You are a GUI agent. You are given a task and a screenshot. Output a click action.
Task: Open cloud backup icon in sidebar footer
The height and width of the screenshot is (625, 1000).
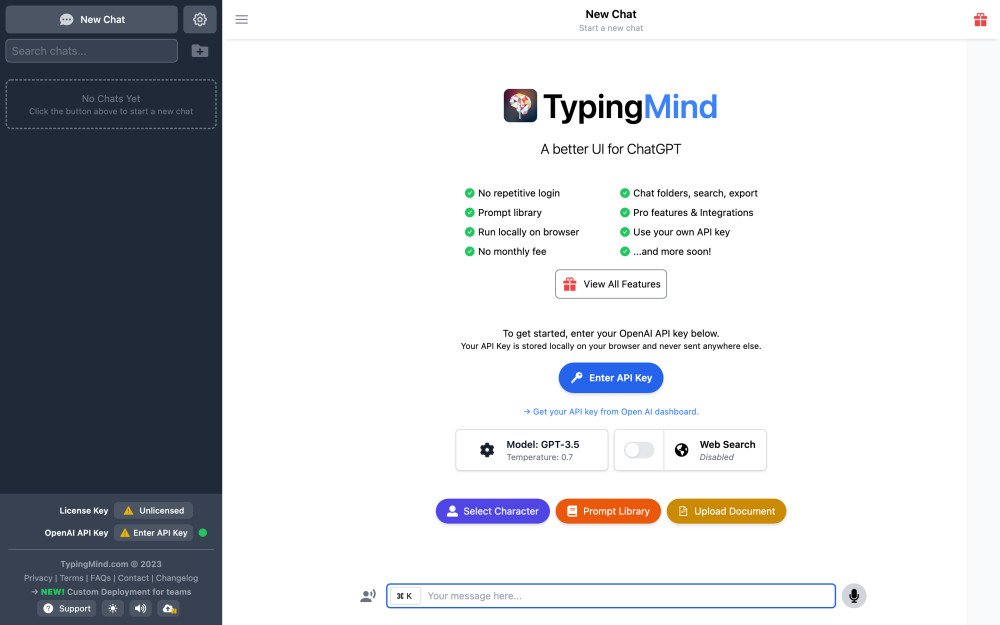tap(168, 608)
